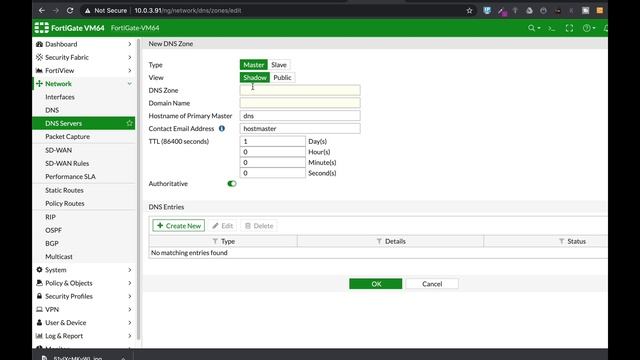Expand the FortiView chevron

pos(129,70)
